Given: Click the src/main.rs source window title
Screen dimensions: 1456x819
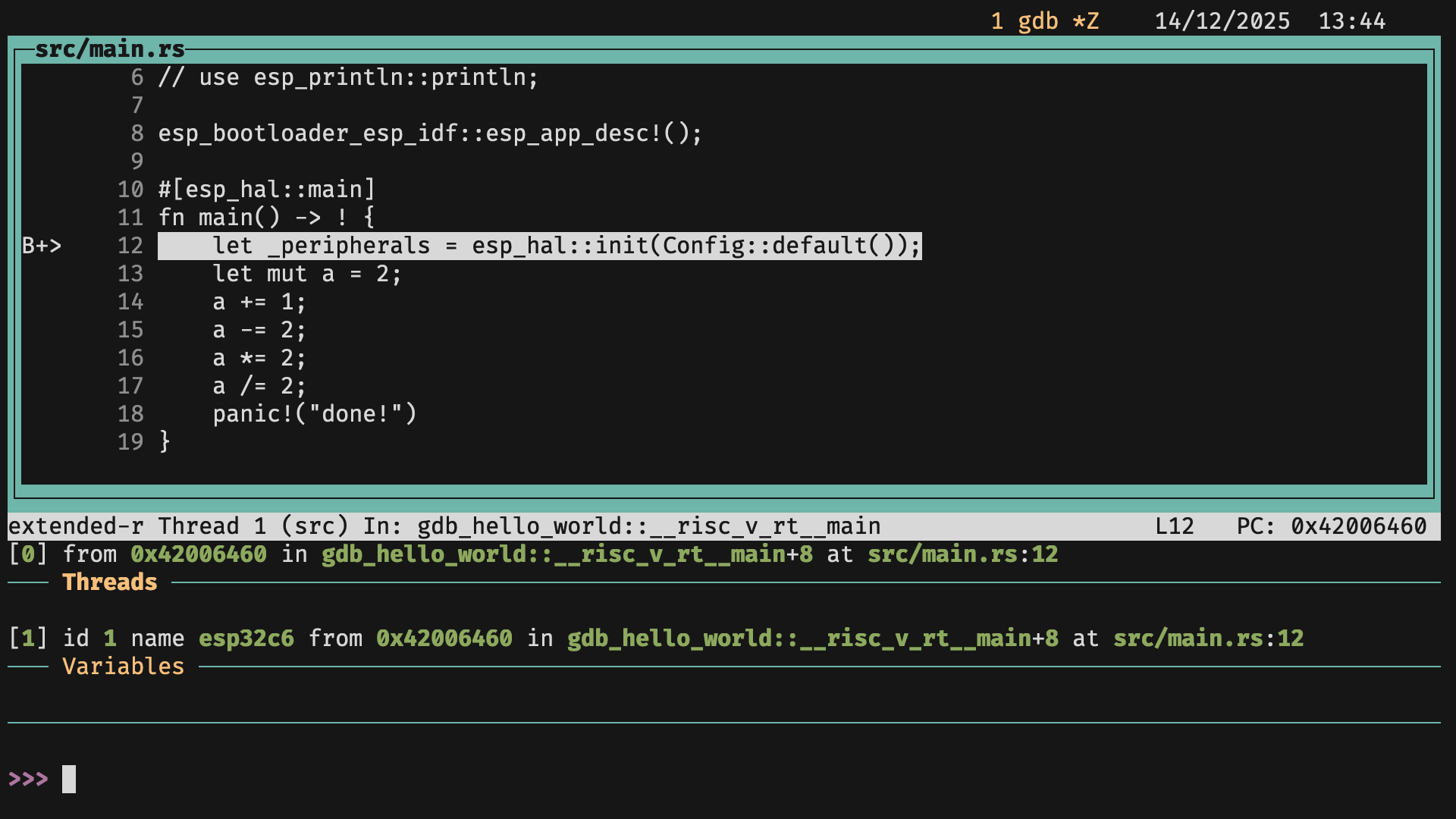Looking at the screenshot, I should pyautogui.click(x=110, y=49).
